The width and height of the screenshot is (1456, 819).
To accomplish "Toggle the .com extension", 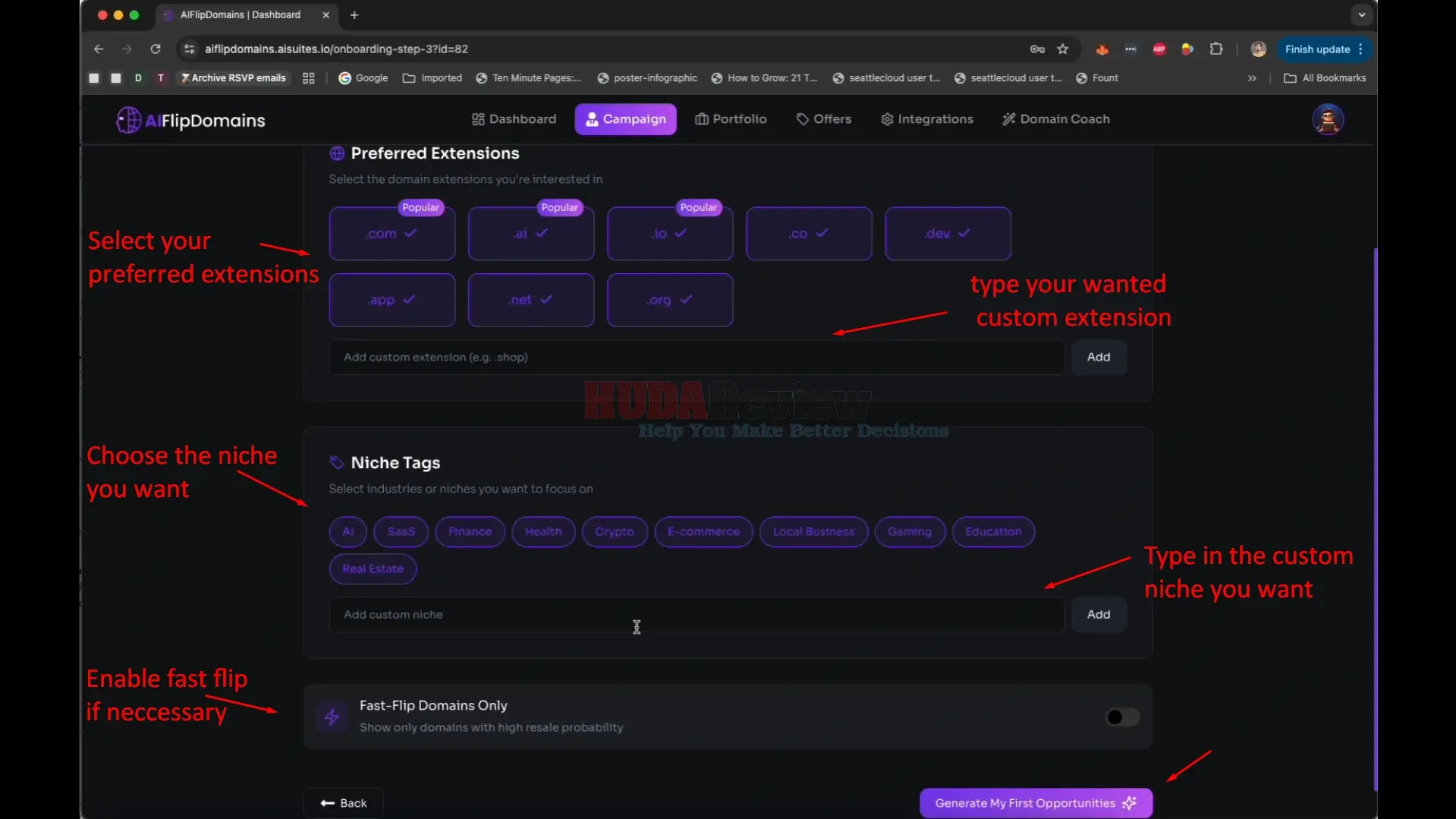I will [392, 234].
